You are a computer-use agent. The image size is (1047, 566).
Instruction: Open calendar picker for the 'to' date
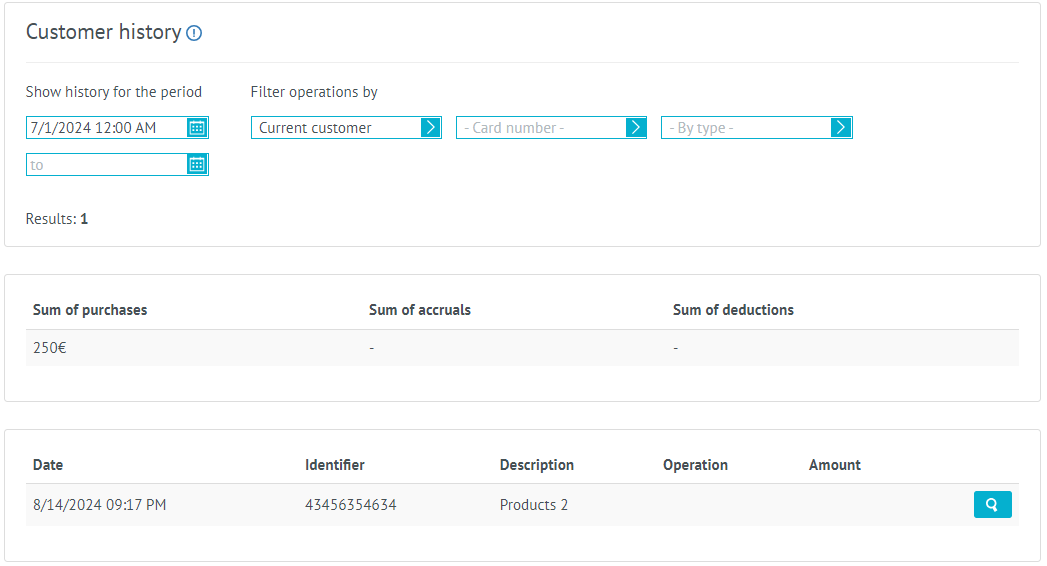(x=197, y=165)
